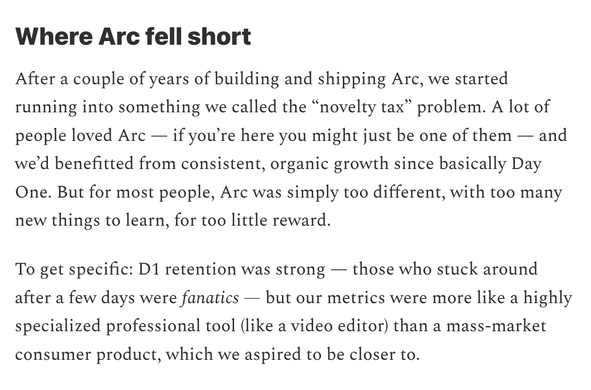Viewport: 591px width, 390px height.
Task: Click the words 'specialized professional tool'
Action: pyautogui.click(x=126, y=326)
